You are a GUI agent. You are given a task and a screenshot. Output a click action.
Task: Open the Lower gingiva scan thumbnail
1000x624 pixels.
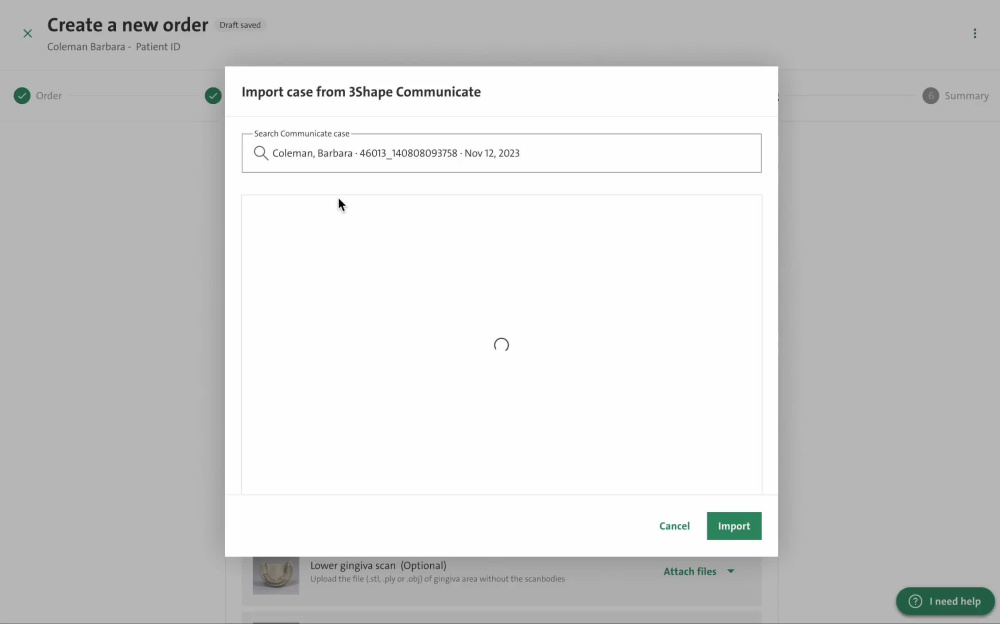point(276,575)
